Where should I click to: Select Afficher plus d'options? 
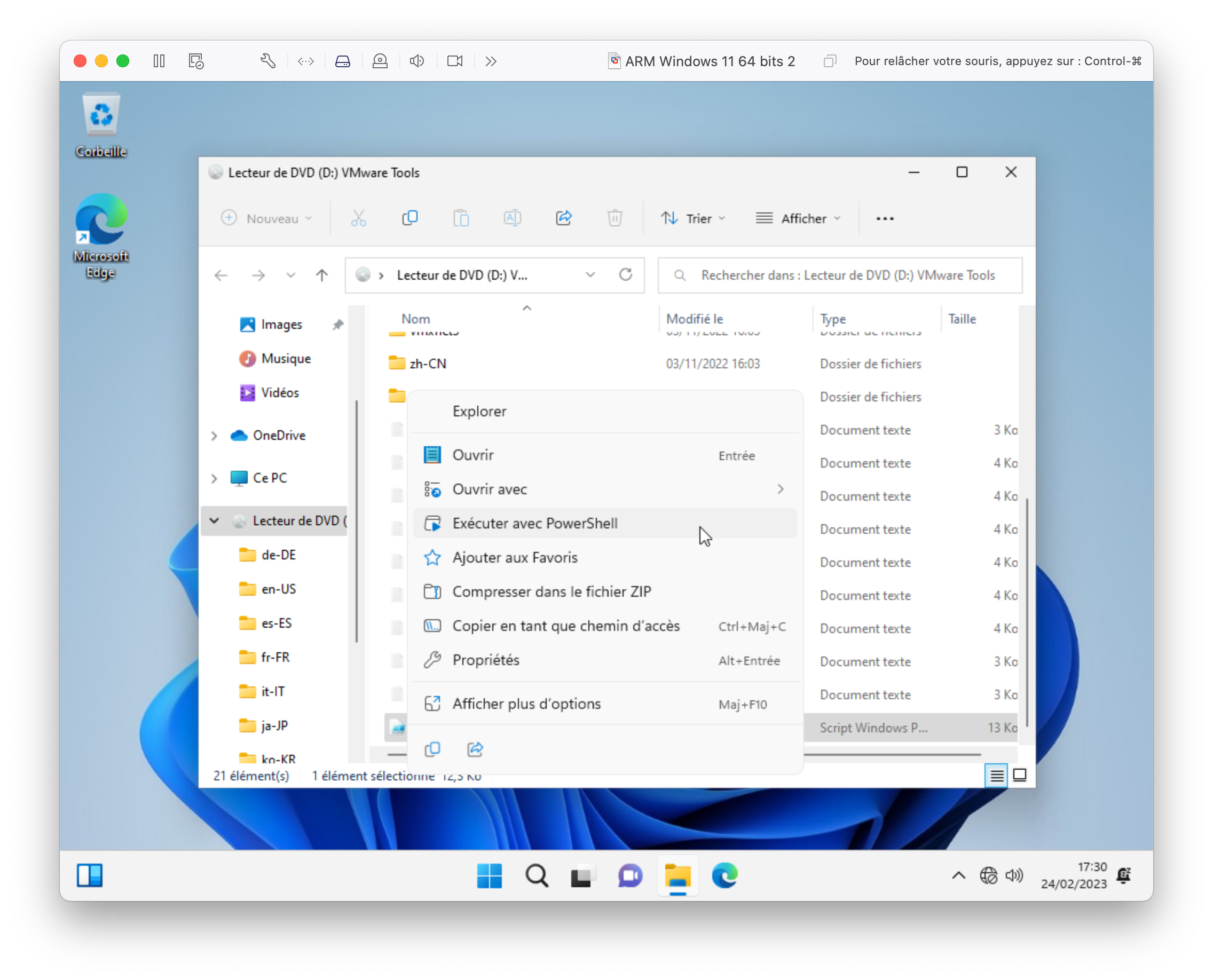click(605, 704)
